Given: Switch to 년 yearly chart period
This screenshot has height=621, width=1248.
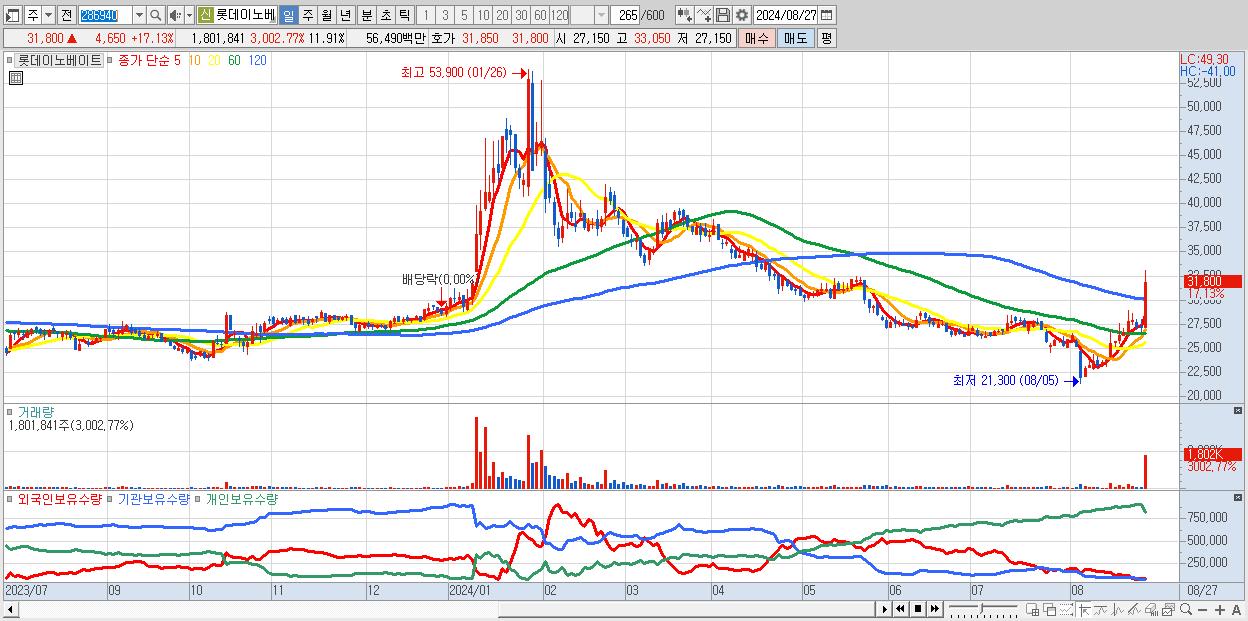Looking at the screenshot, I should [345, 15].
